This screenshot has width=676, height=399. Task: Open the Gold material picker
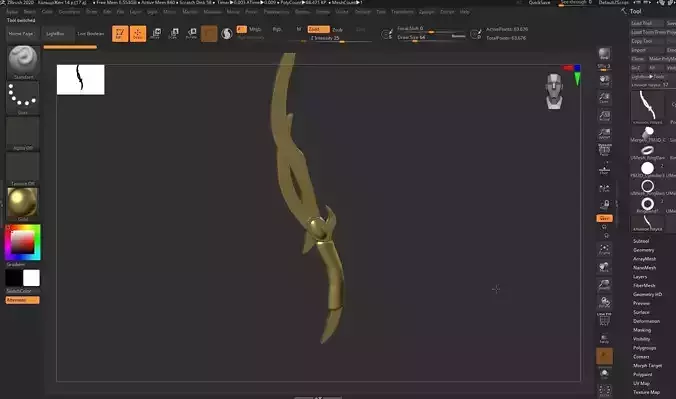tap(23, 204)
